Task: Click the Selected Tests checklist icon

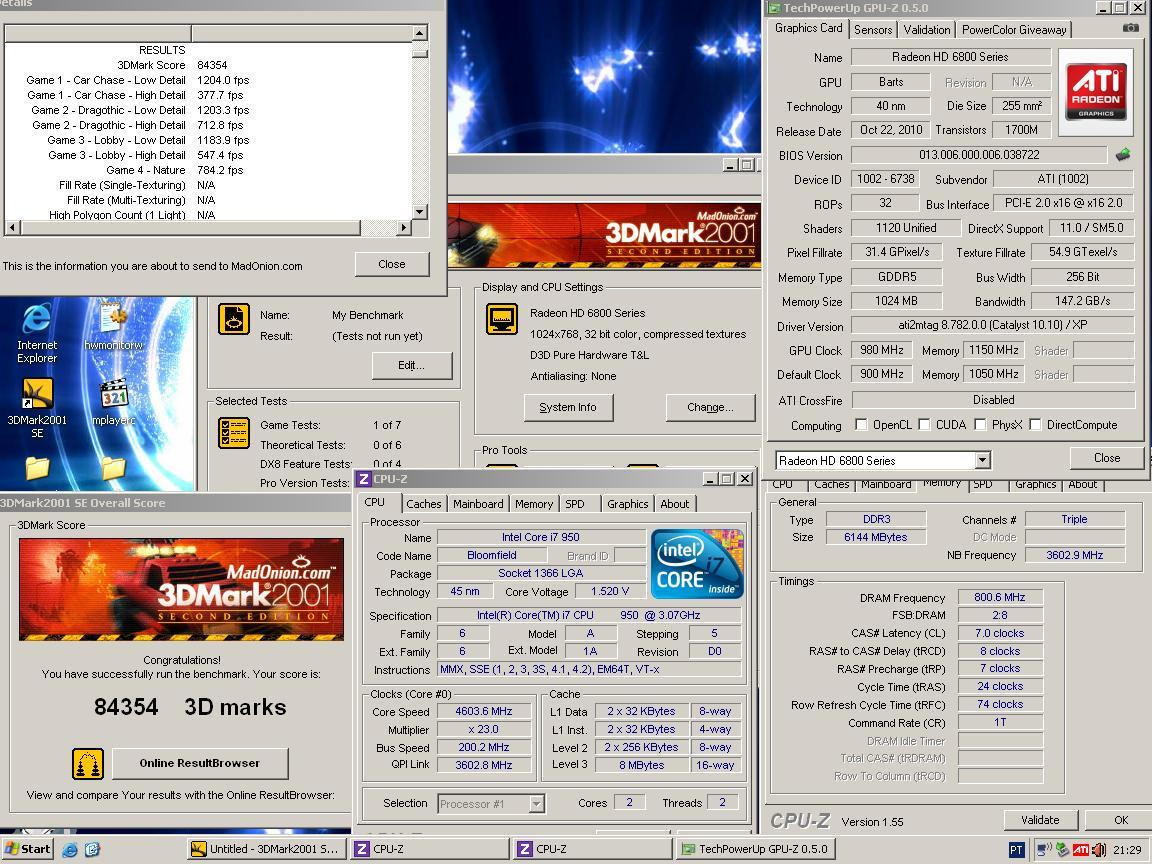Action: (234, 433)
